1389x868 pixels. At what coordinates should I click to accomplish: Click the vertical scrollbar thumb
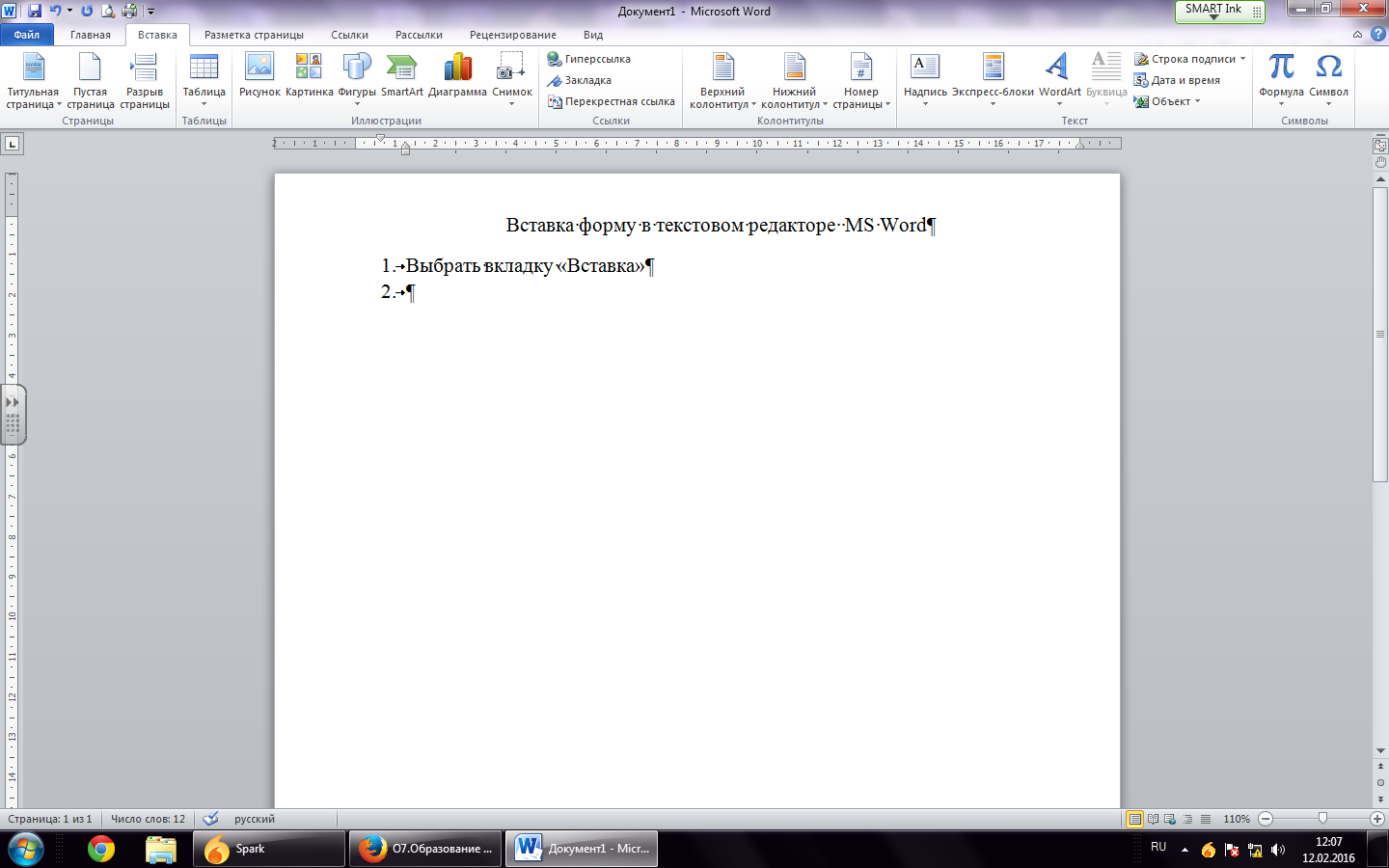tap(1380, 336)
